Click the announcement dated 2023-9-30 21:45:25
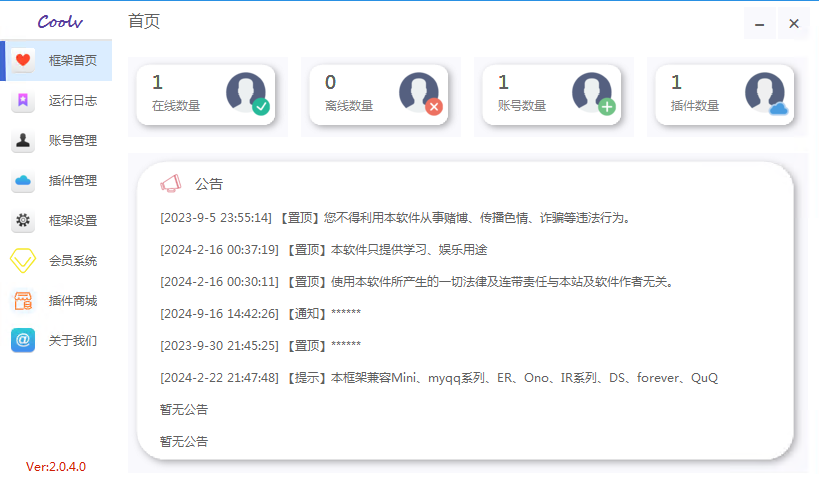This screenshot has height=482, width=819. point(261,346)
